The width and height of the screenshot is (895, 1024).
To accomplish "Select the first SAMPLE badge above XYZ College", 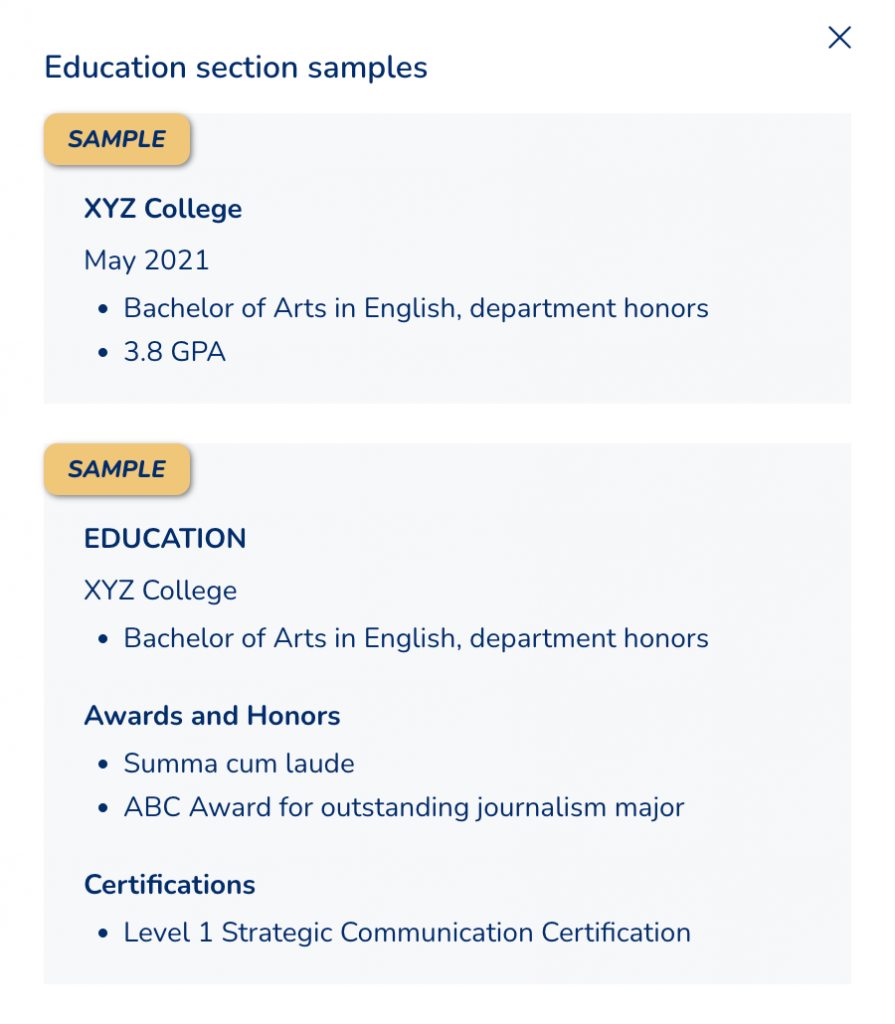I will click(117, 140).
